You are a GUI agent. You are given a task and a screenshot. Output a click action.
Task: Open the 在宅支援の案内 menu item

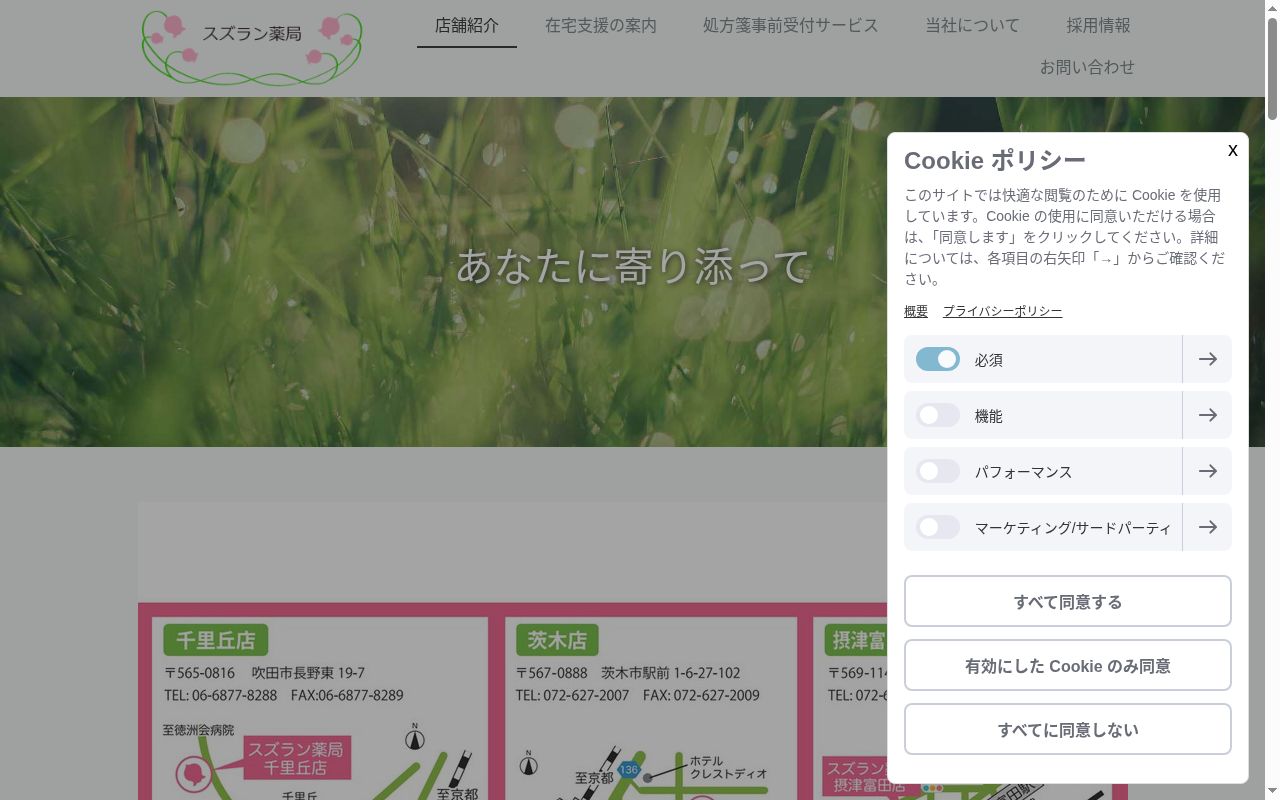pos(601,26)
